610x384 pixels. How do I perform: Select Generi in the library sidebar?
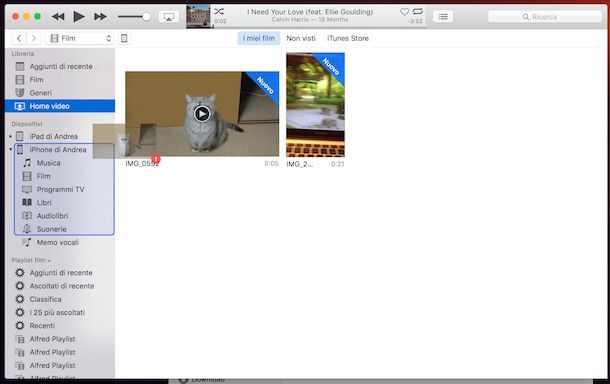point(60,93)
